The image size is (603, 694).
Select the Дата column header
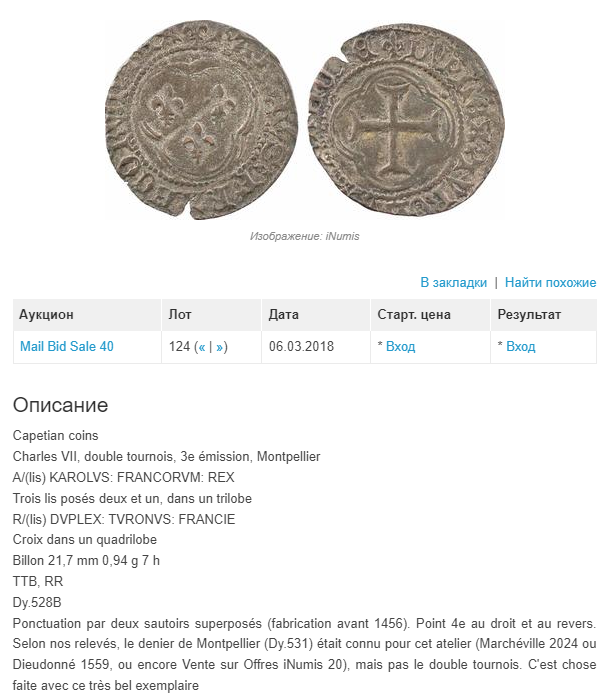316,315
